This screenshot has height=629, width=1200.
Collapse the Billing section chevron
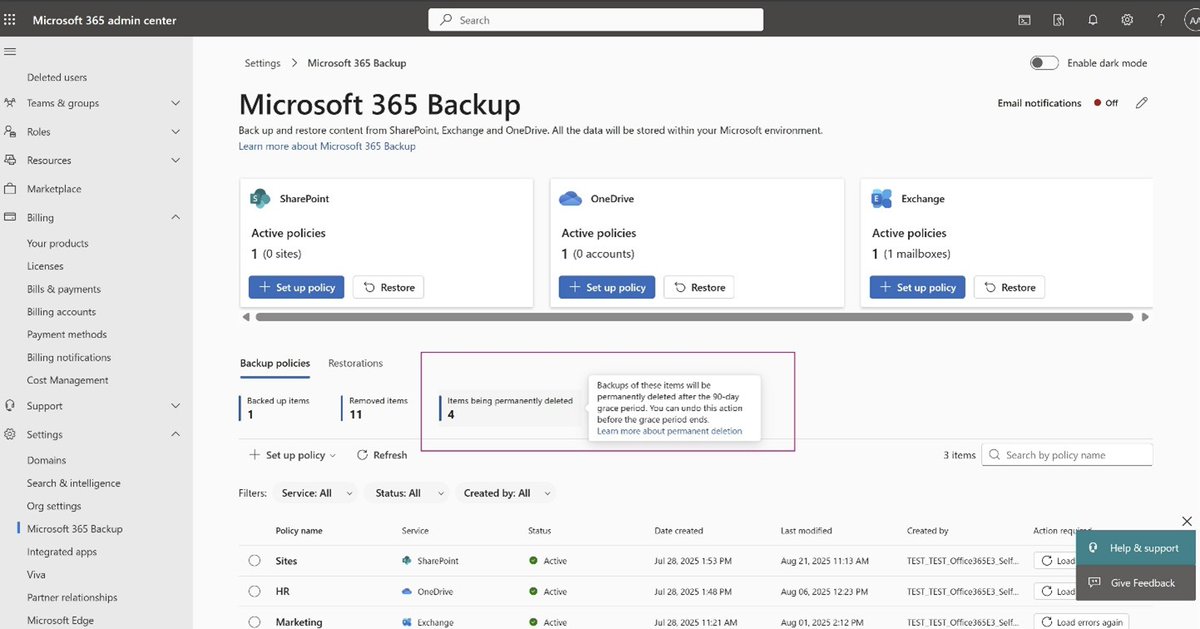point(176,217)
